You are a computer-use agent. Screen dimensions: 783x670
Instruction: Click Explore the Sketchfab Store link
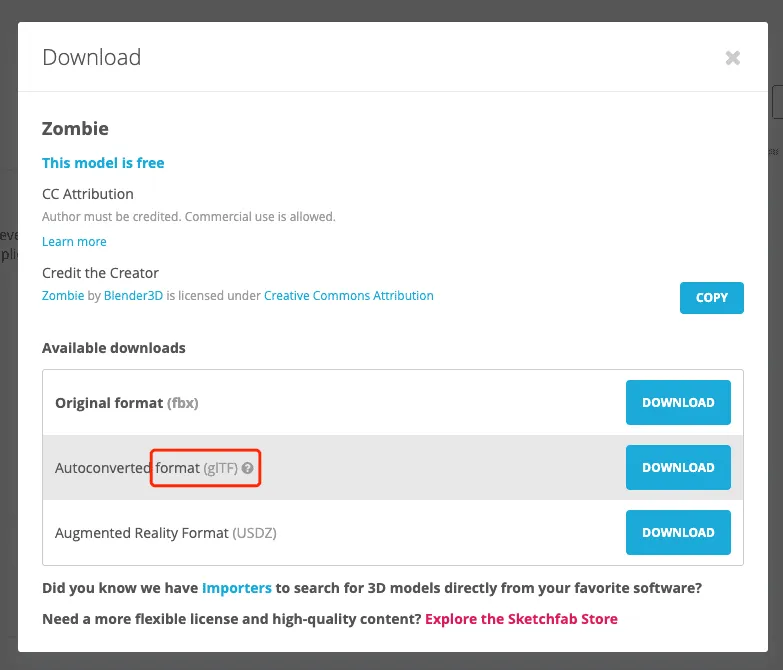(x=521, y=619)
